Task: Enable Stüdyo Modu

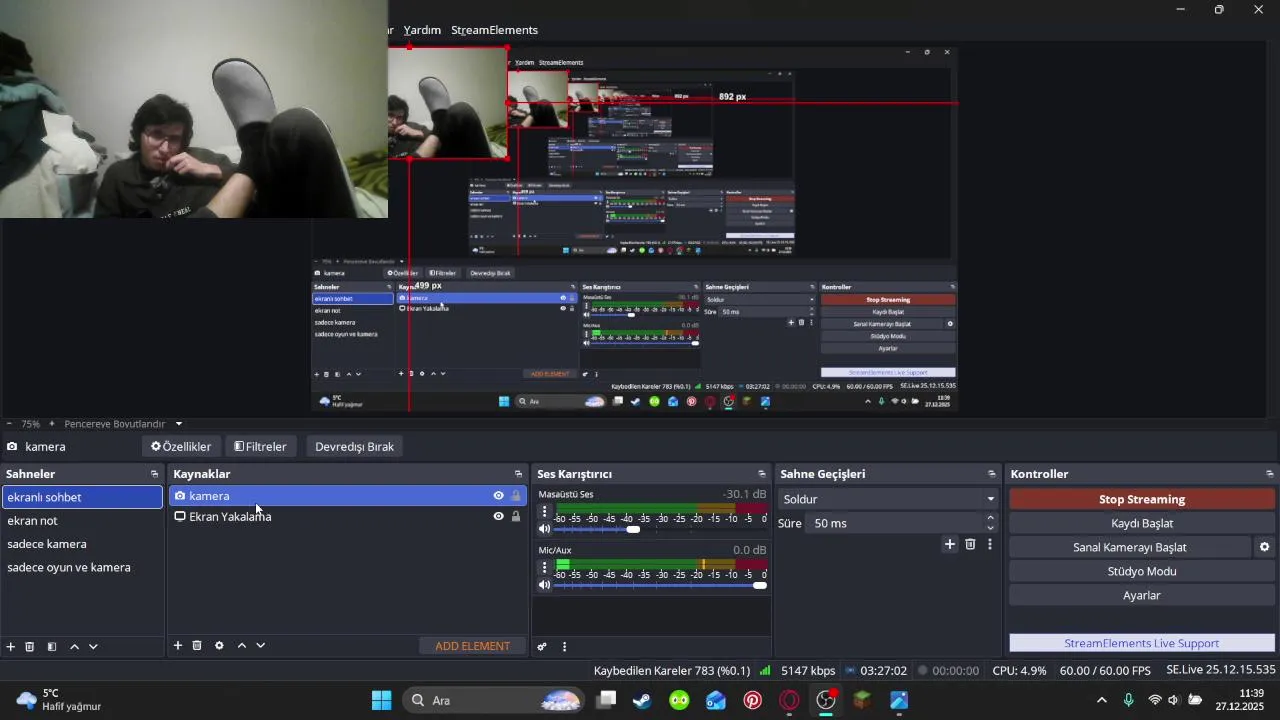Action: click(x=1142, y=571)
